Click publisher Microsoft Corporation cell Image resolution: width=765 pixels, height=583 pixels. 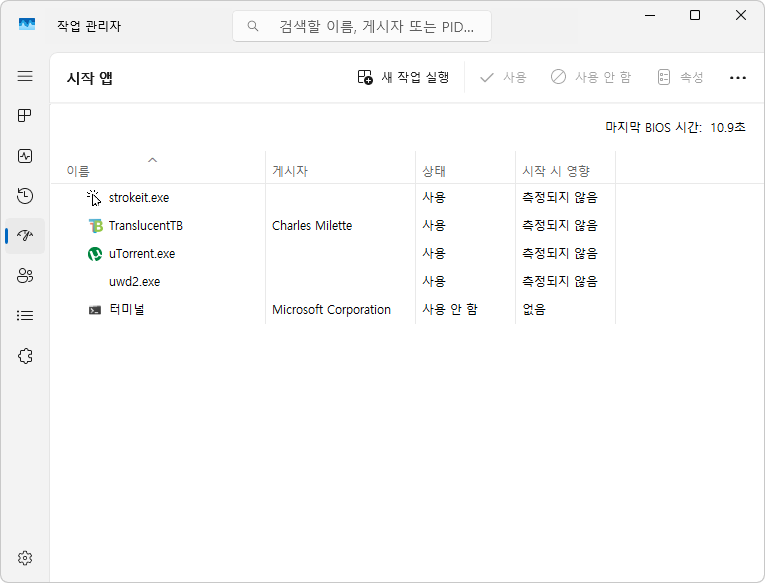pyautogui.click(x=332, y=310)
